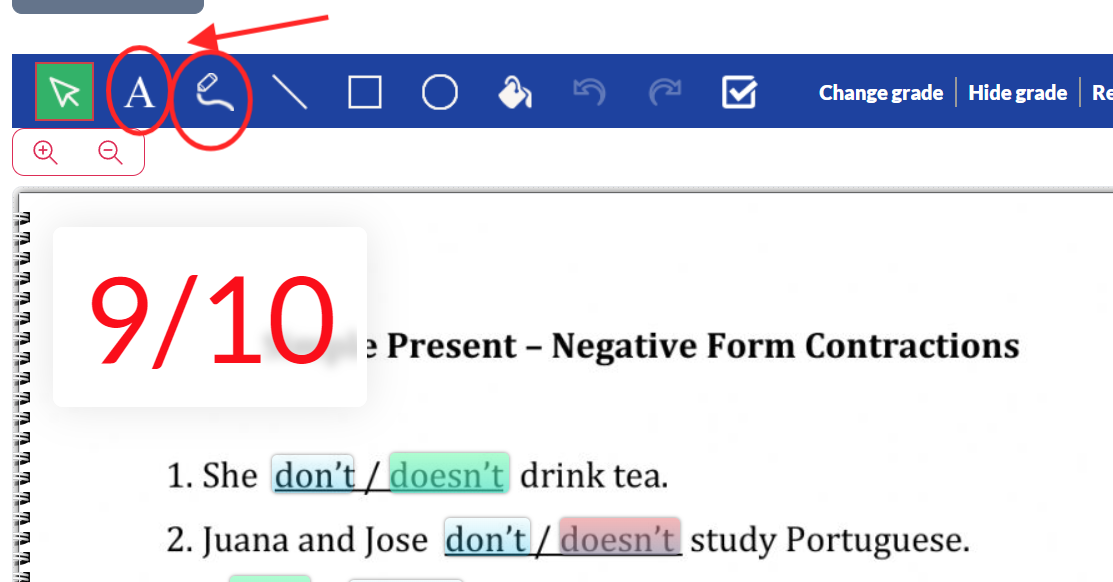1113x582 pixels.
Task: Open the paint bucket fill color
Action: (x=514, y=92)
